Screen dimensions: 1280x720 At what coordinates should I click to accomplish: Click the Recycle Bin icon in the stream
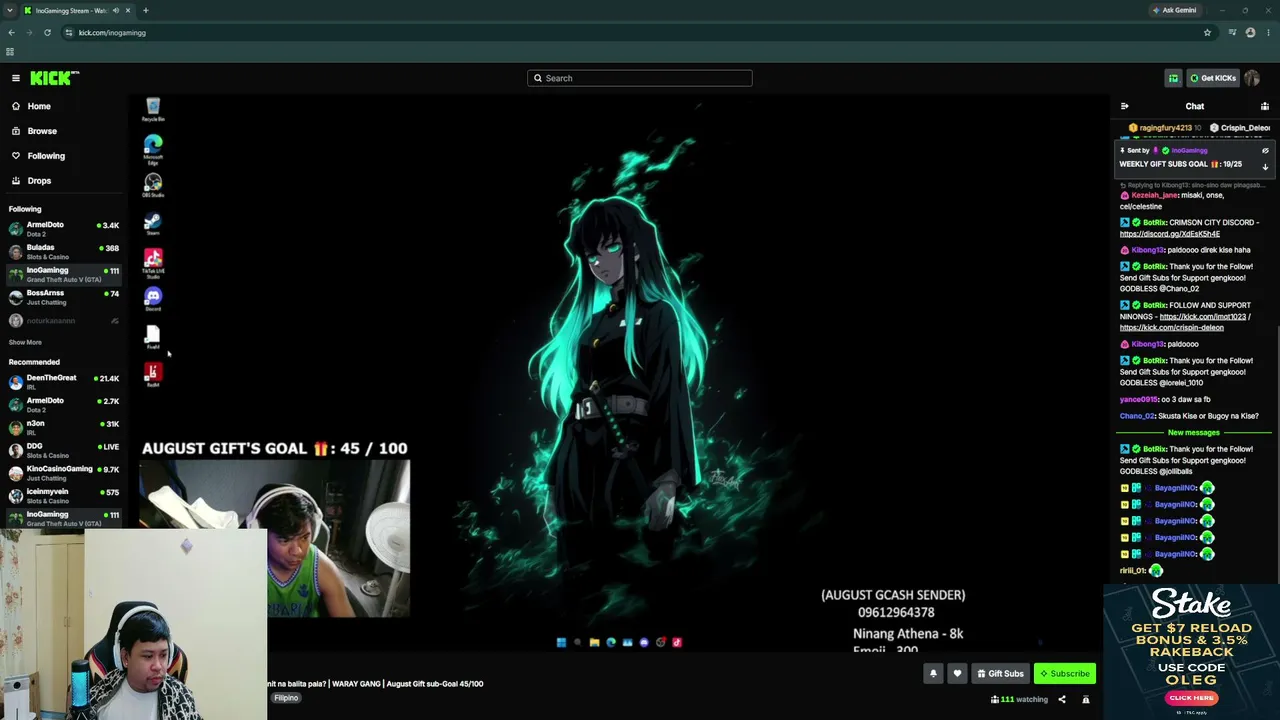[x=153, y=109]
